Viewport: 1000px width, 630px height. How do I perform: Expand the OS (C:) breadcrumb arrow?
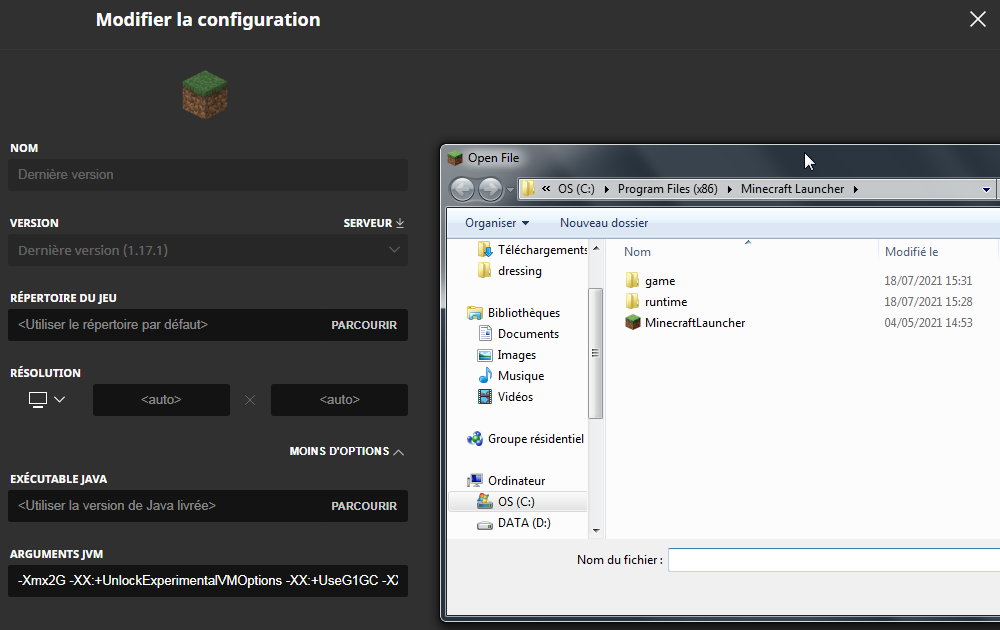point(606,189)
